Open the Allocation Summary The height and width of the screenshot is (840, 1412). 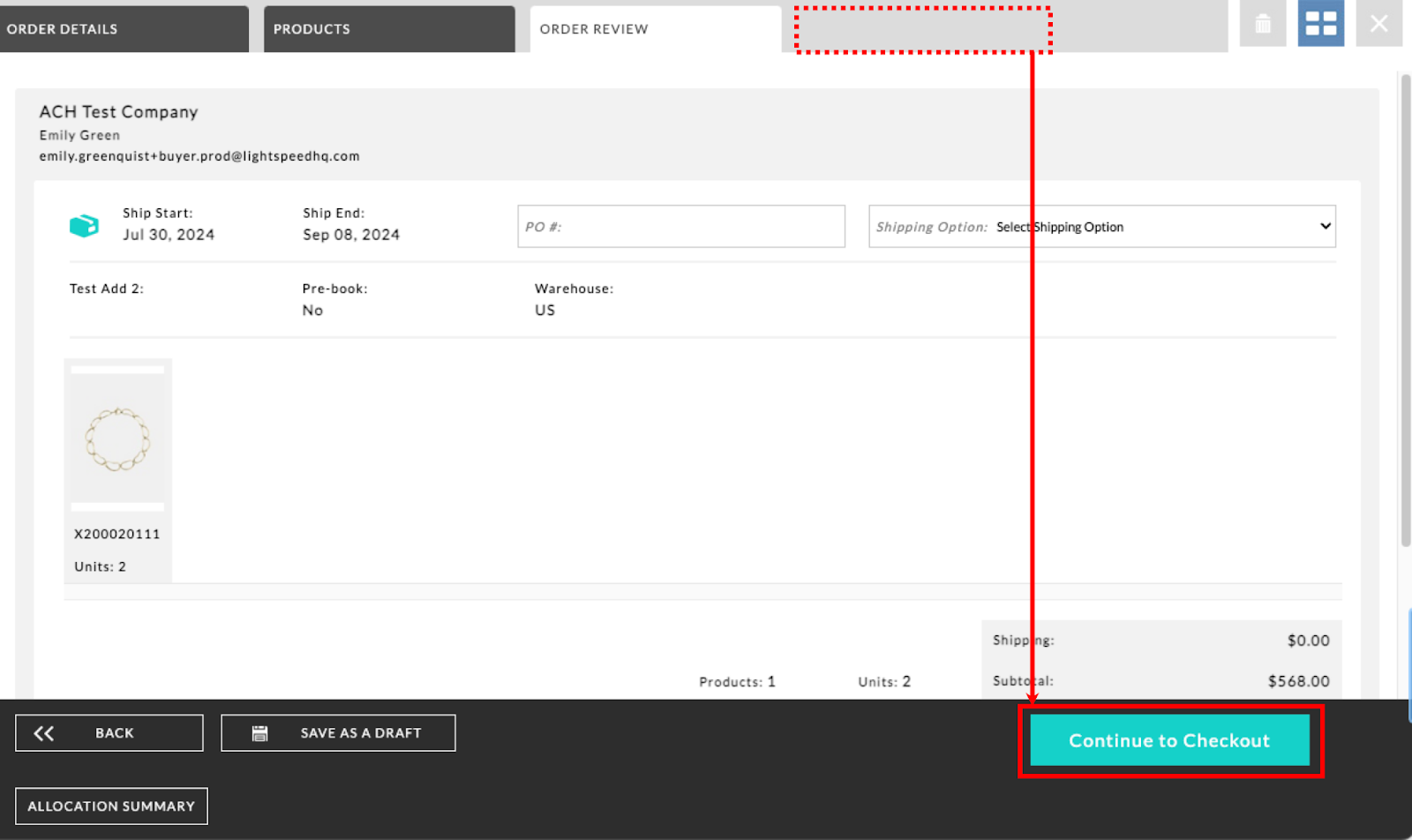pyautogui.click(x=111, y=806)
